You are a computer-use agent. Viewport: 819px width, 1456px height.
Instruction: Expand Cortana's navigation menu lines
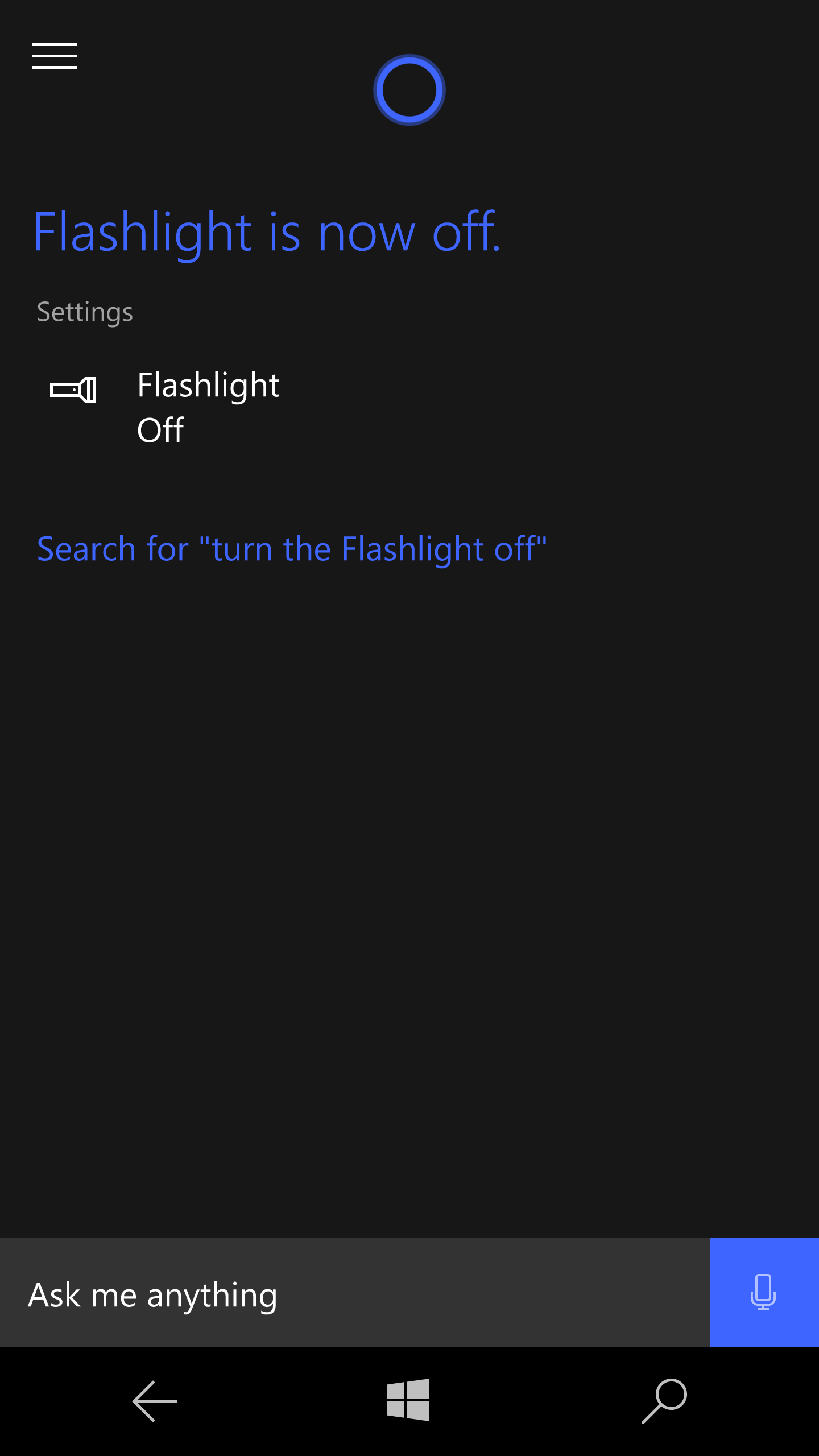click(x=55, y=56)
